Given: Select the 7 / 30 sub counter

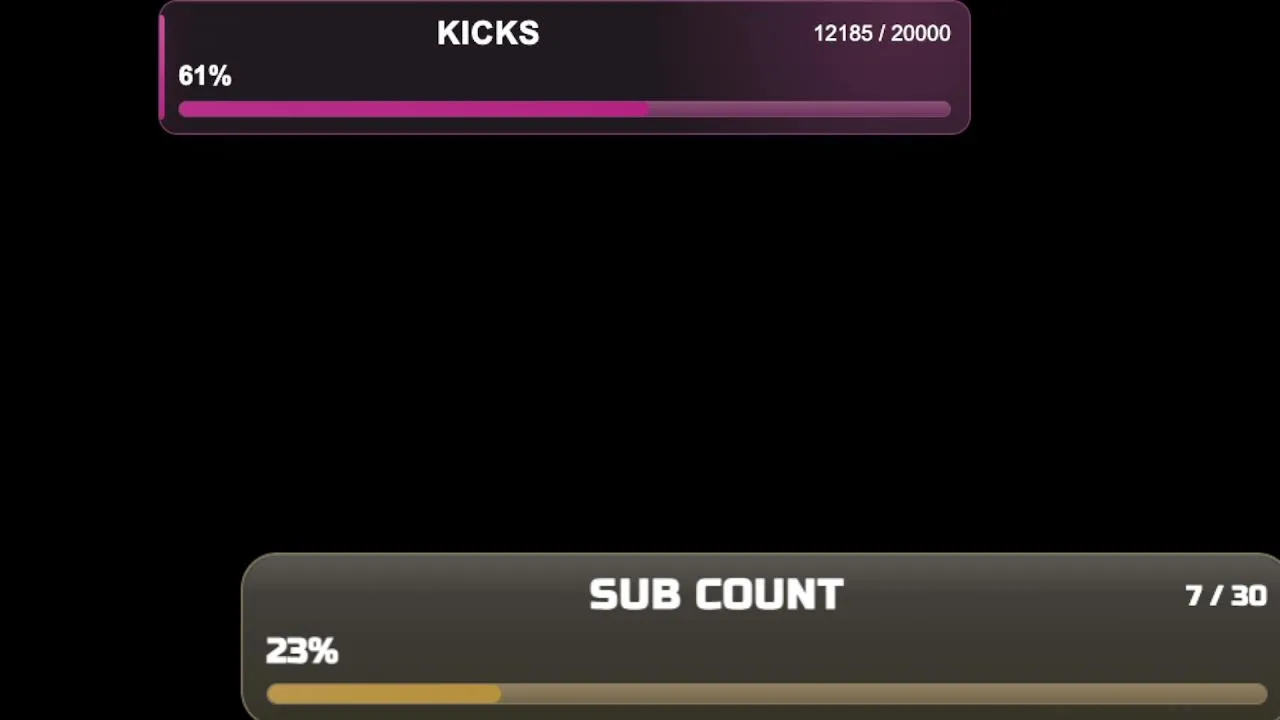Looking at the screenshot, I should click(1226, 596).
